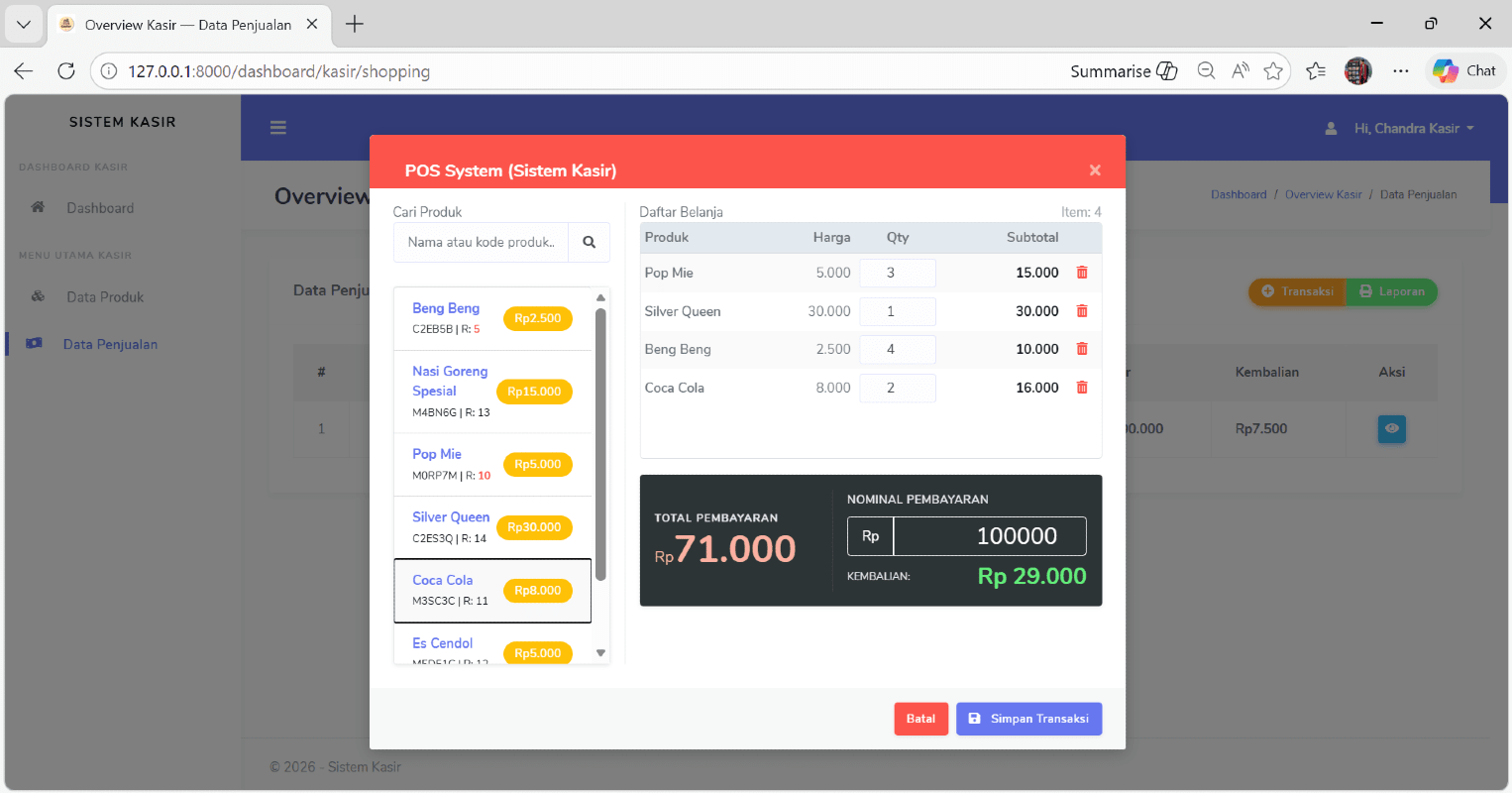This screenshot has width=1512, height=793.
Task: Click the Rp5.000 price badge of Pop Mie
Action: (x=538, y=464)
